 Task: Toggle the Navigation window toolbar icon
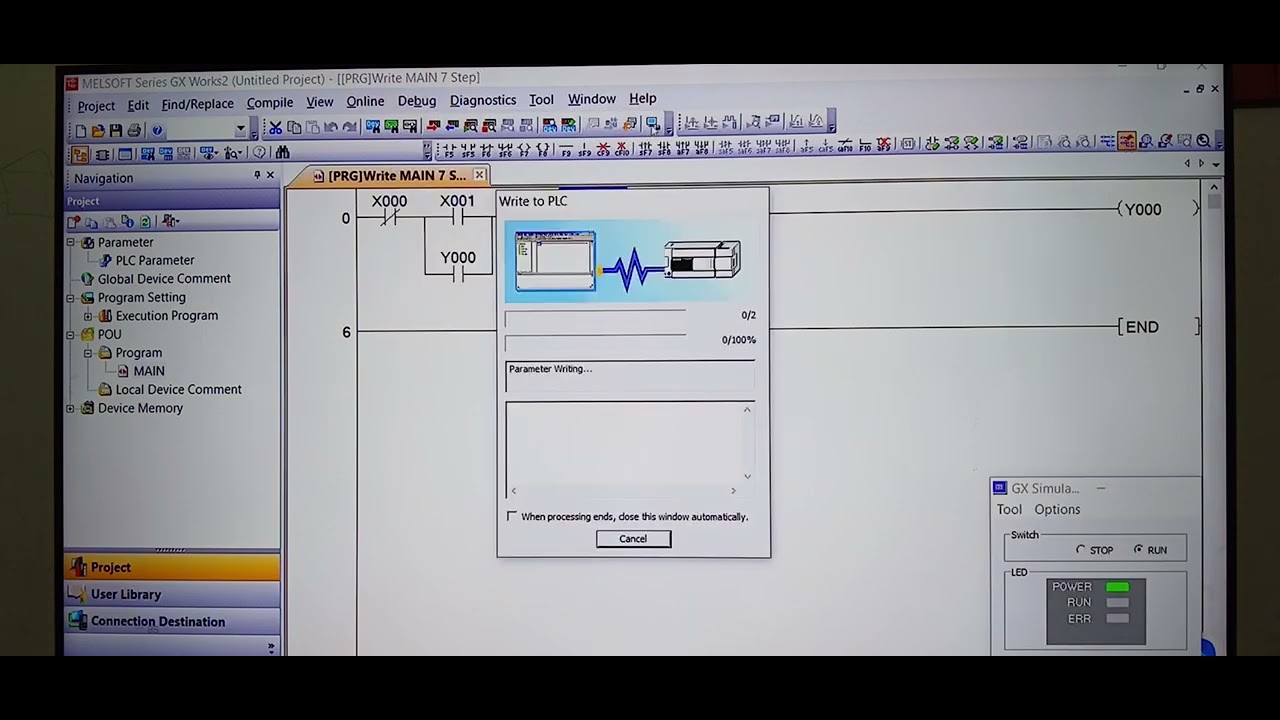[x=80, y=154]
